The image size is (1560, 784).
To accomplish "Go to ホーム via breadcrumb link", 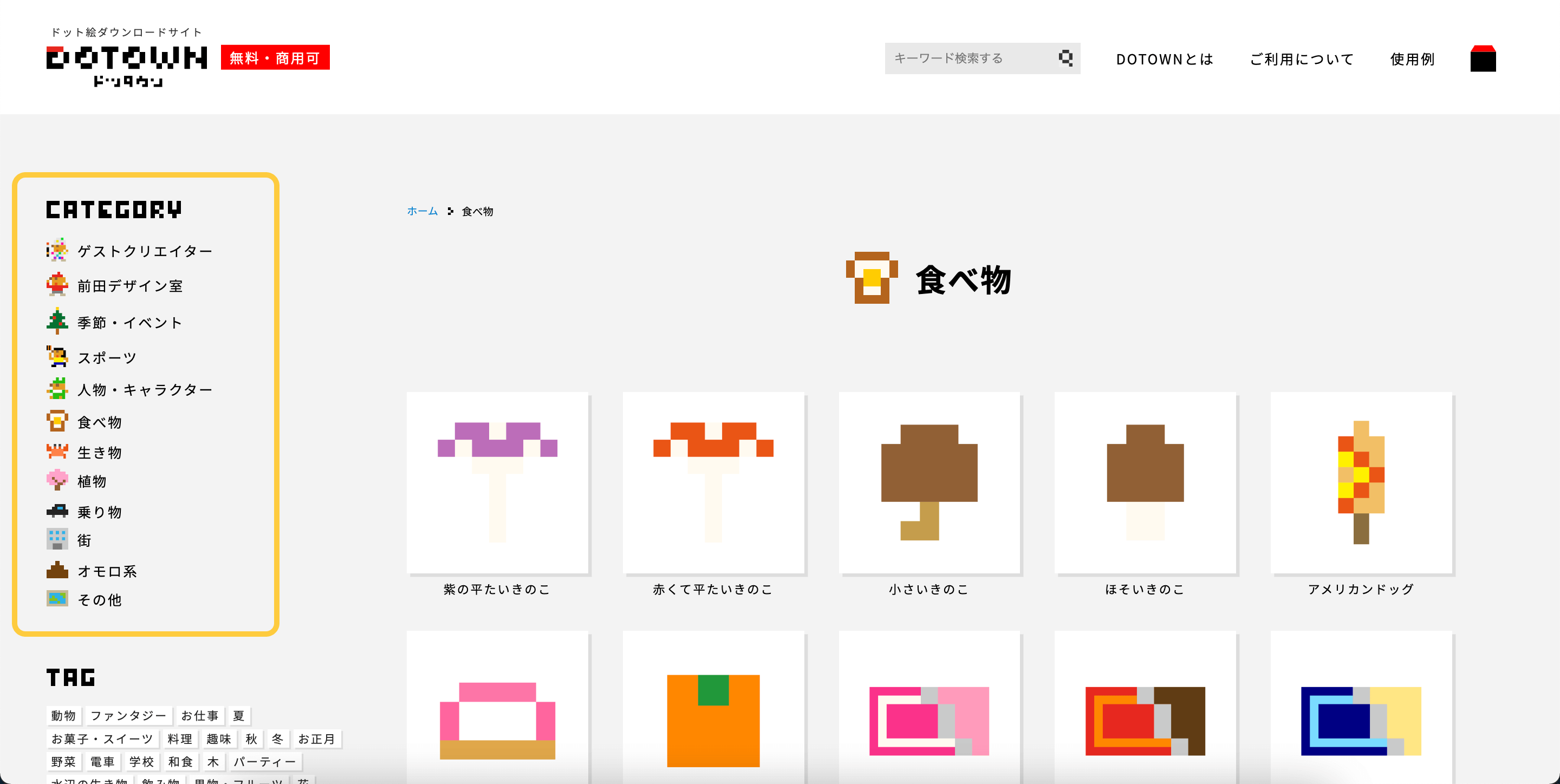I will tap(422, 211).
